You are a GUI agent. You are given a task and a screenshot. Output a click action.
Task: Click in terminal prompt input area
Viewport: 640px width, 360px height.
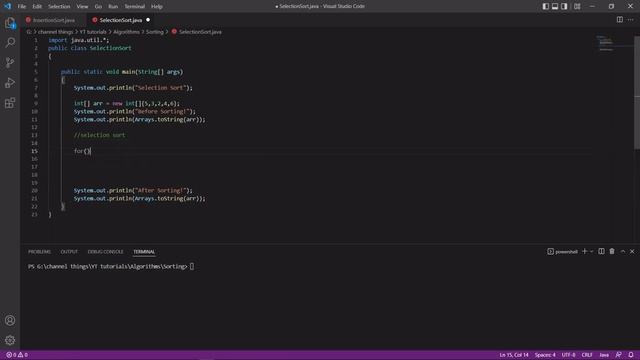tap(192, 267)
